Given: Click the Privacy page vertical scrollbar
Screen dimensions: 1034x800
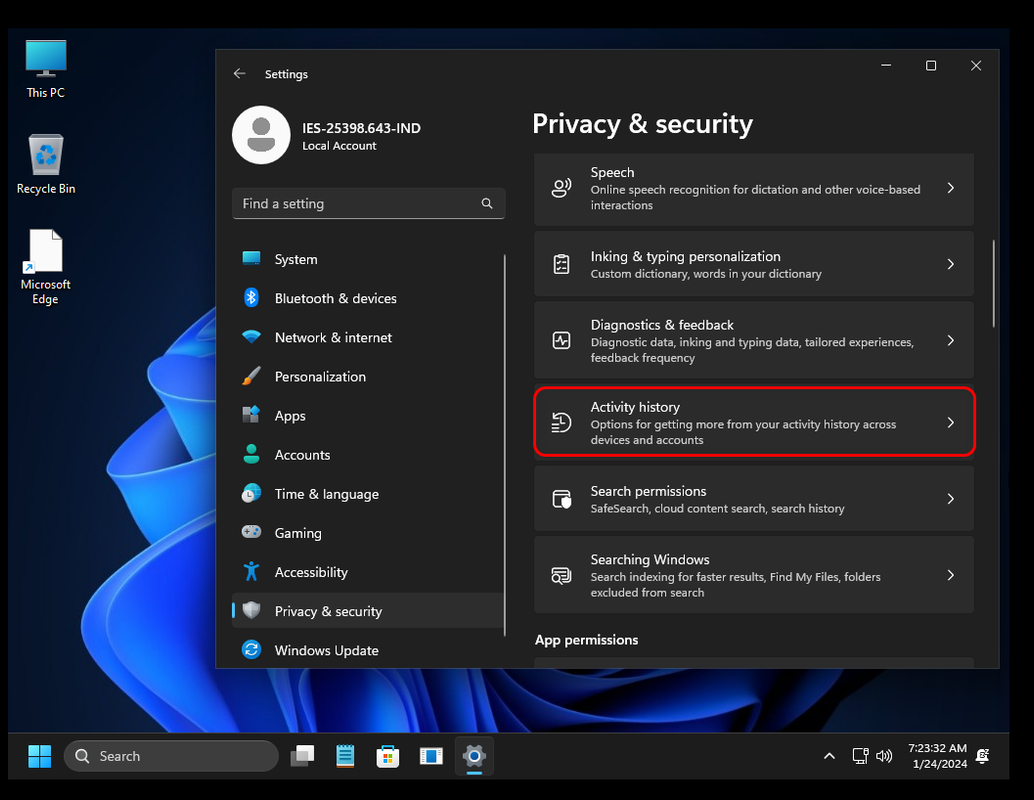Looking at the screenshot, I should [993, 284].
